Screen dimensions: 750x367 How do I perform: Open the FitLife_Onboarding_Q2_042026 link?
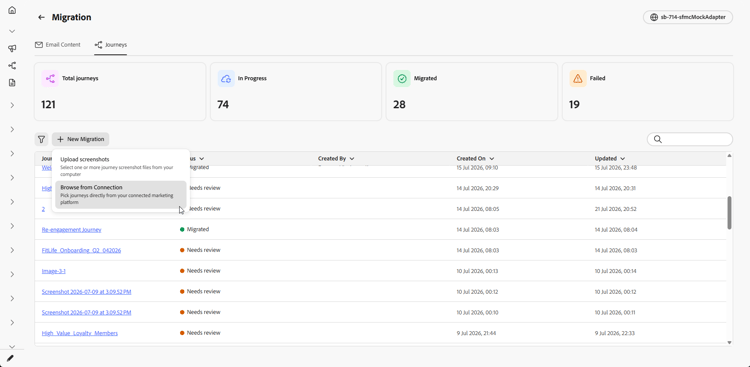81,250
